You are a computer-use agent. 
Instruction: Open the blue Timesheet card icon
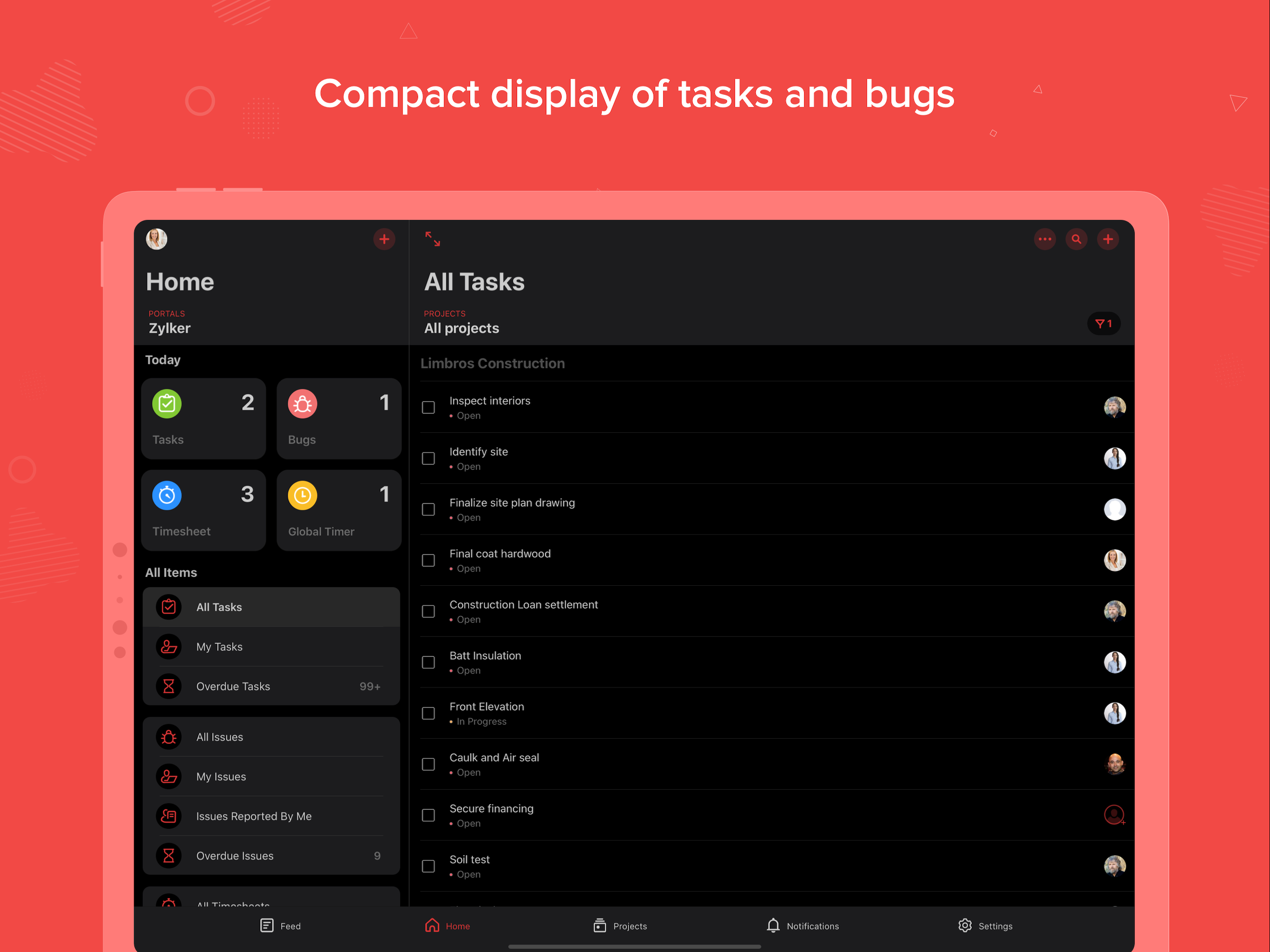[167, 495]
